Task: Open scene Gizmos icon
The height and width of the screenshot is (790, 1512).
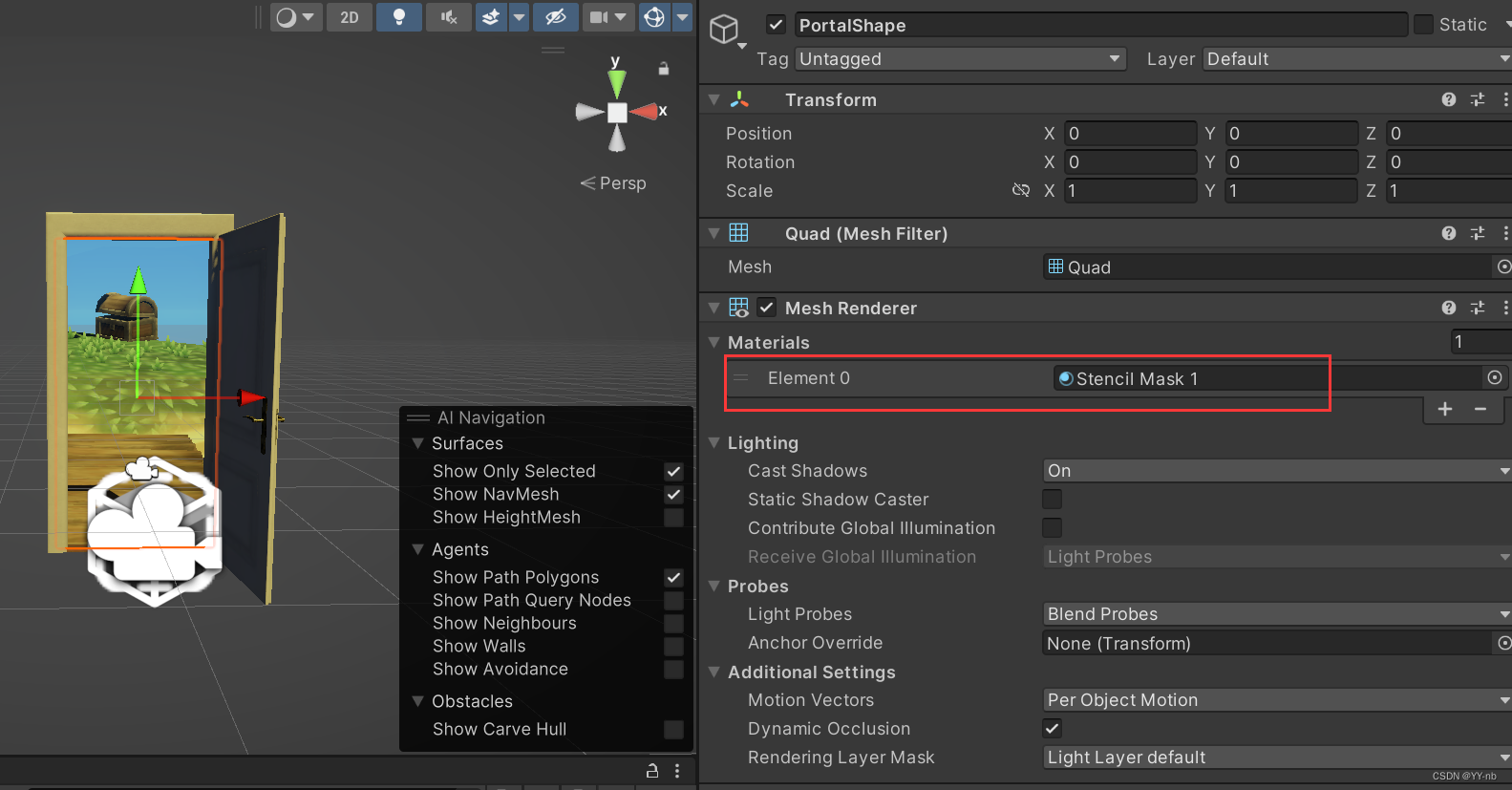Action: [654, 17]
